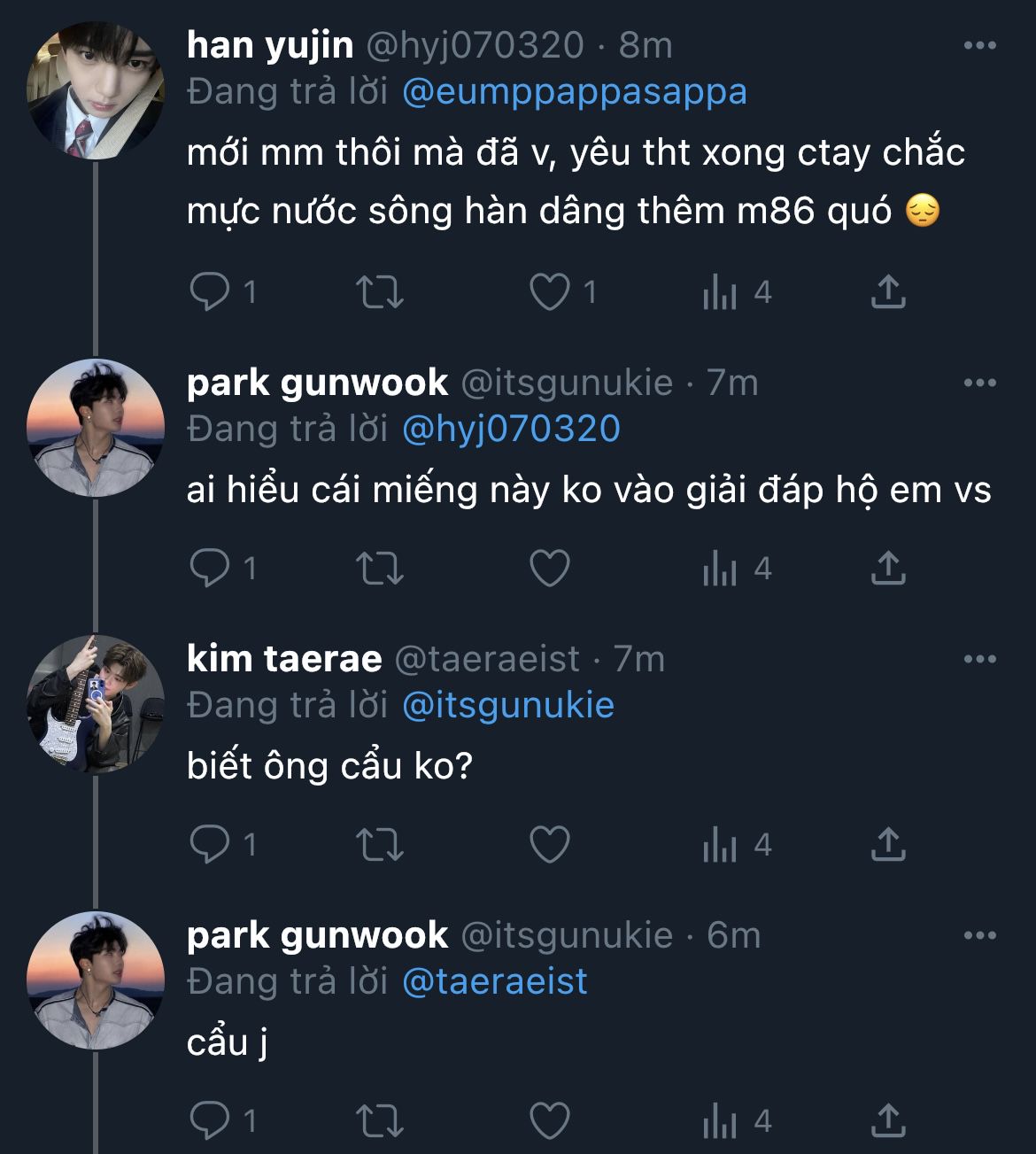This screenshot has height=1154, width=1036.
Task: Open the @hyj070320 mention link
Action: coord(511,429)
